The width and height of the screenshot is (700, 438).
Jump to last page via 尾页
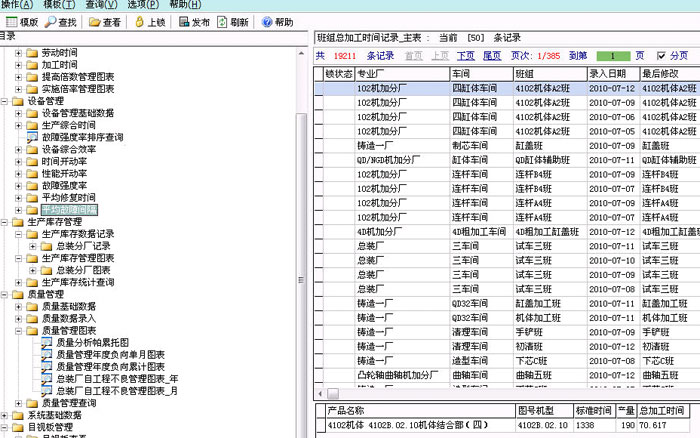491,56
